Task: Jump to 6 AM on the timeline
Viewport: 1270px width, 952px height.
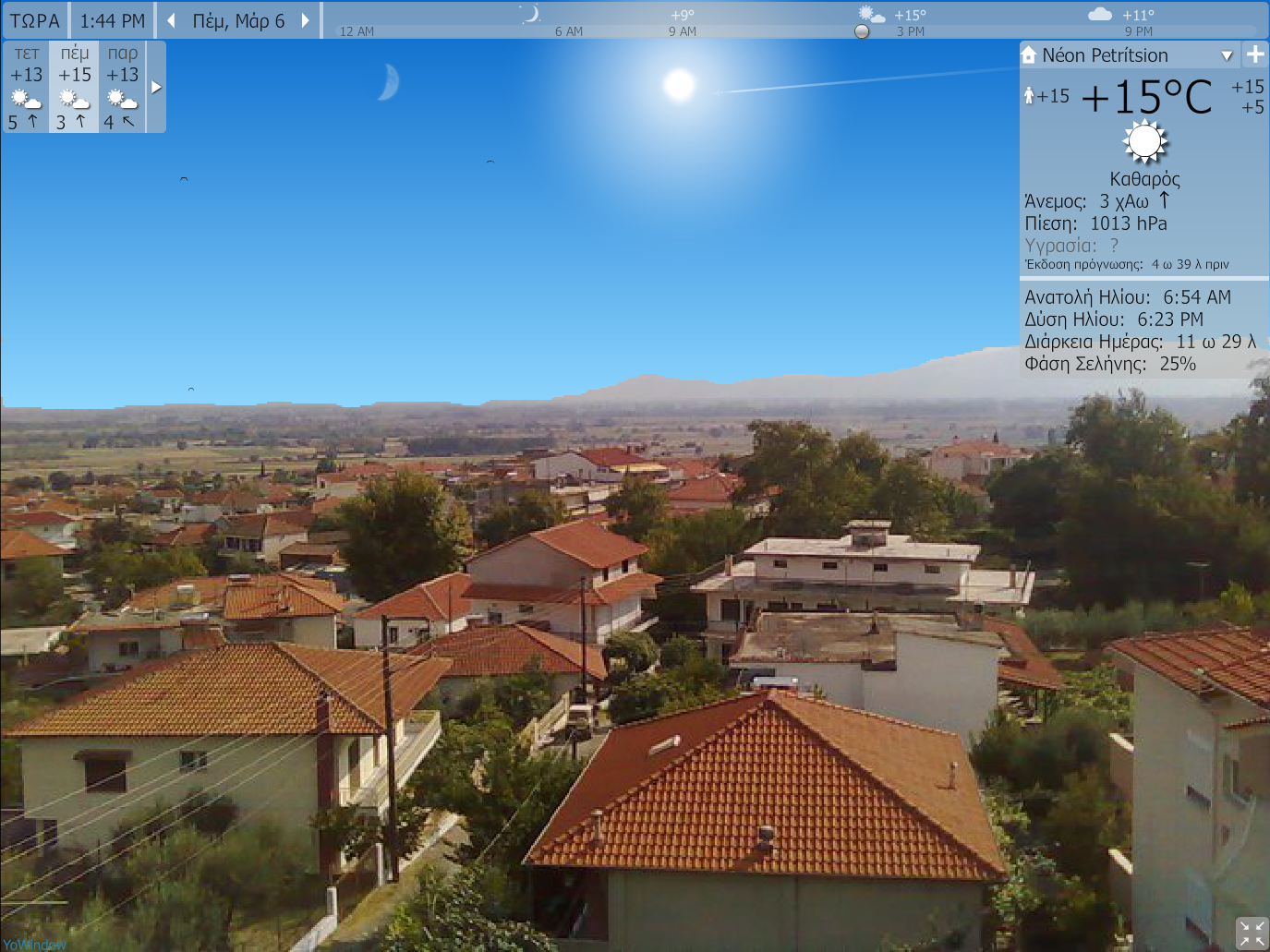Action: (x=568, y=31)
